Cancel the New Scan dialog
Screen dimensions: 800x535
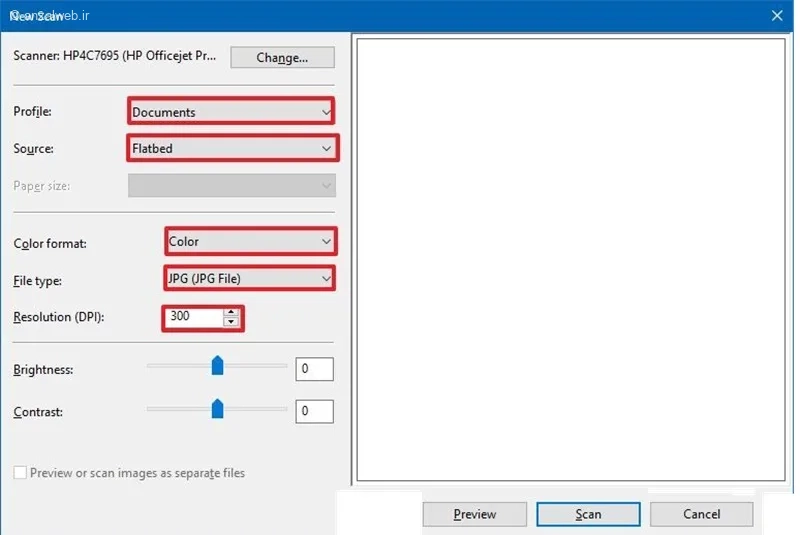701,514
